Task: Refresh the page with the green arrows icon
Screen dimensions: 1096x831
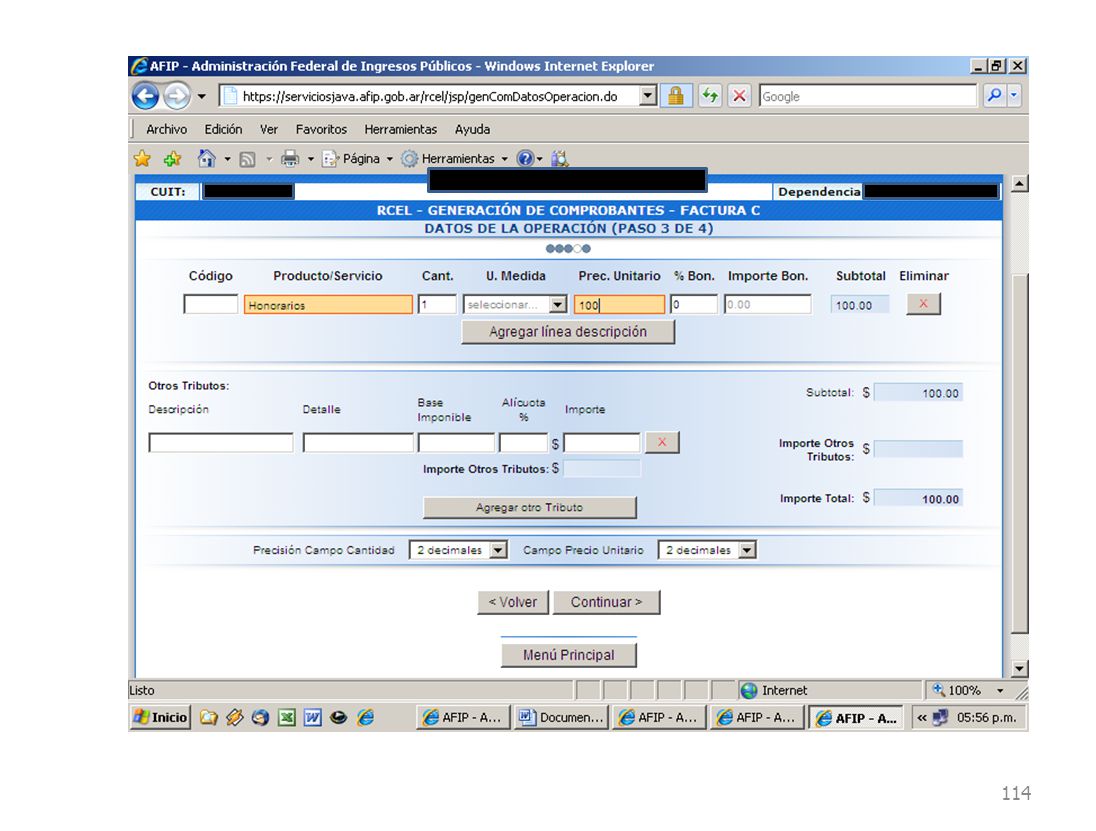Action: 710,96
